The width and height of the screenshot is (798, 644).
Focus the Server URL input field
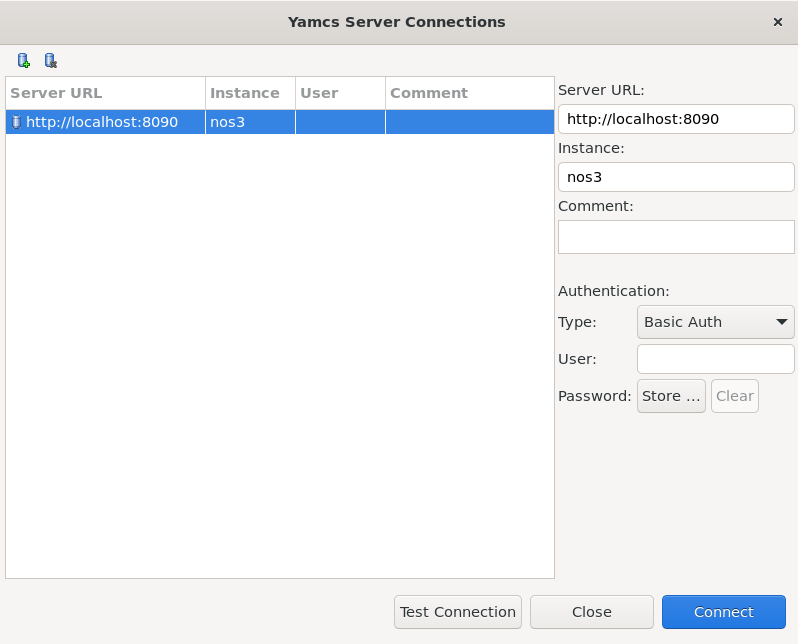676,119
